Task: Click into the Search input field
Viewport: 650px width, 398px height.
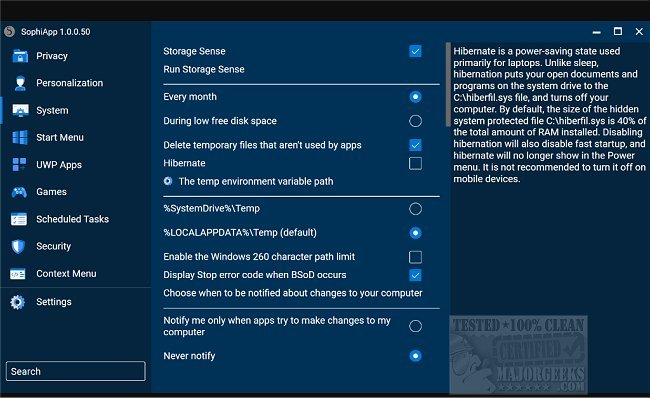Action: [76, 371]
